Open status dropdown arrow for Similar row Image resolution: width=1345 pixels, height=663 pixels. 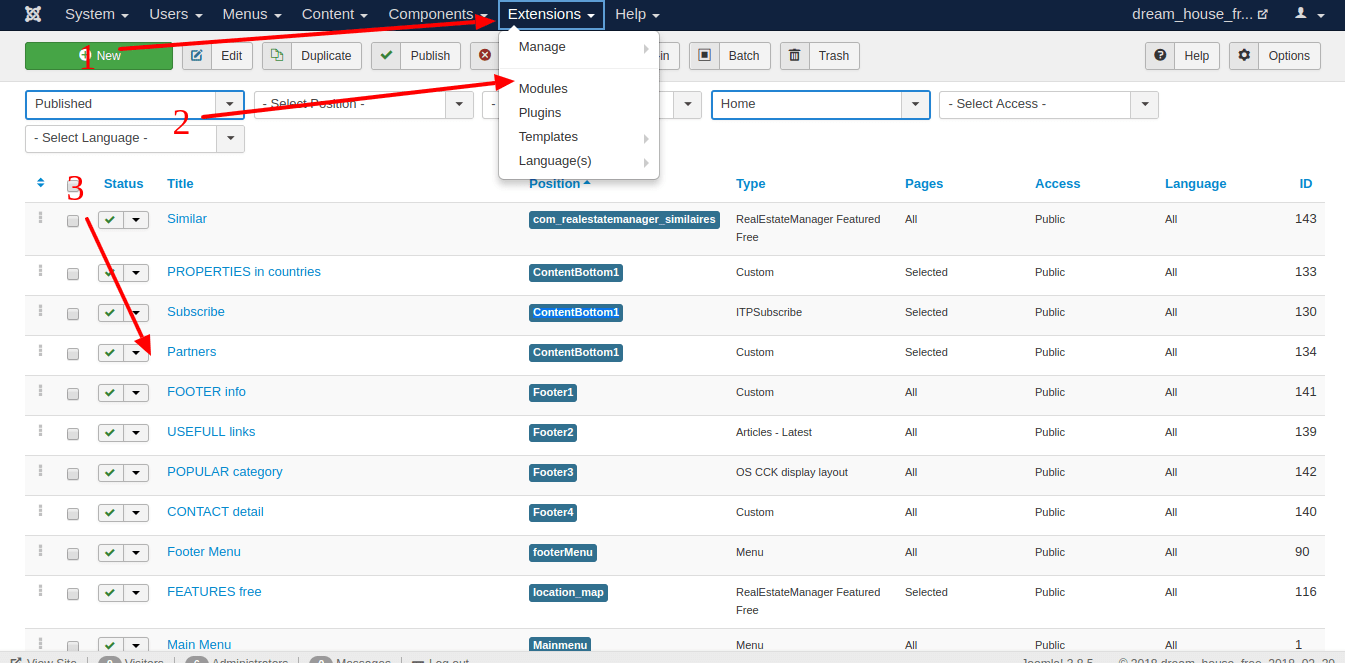[137, 220]
